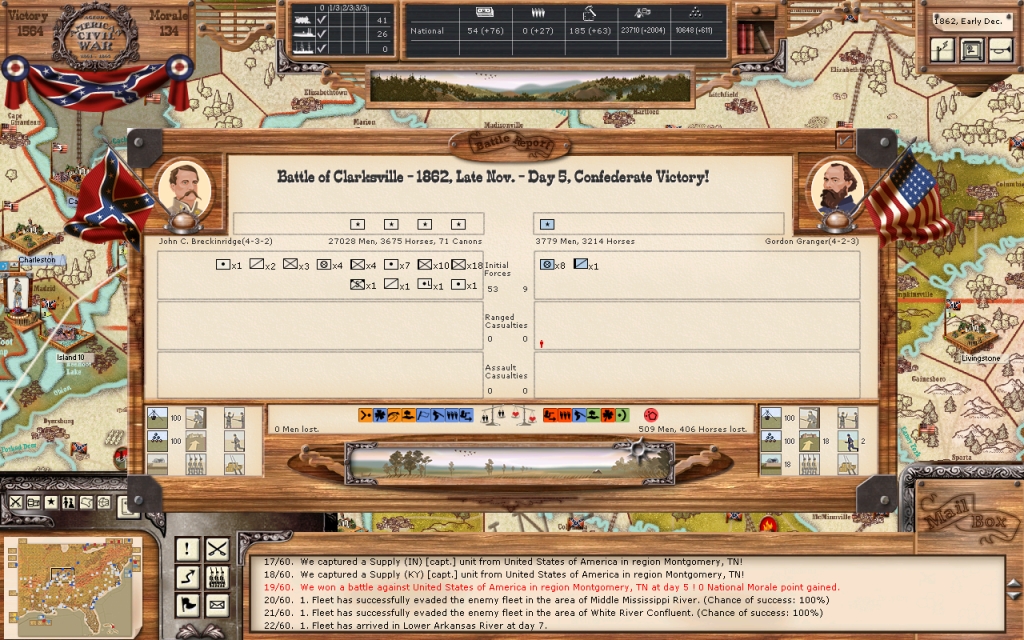Click the bugle icon under the date
Viewport: 1024px width, 640px height.
(998, 50)
